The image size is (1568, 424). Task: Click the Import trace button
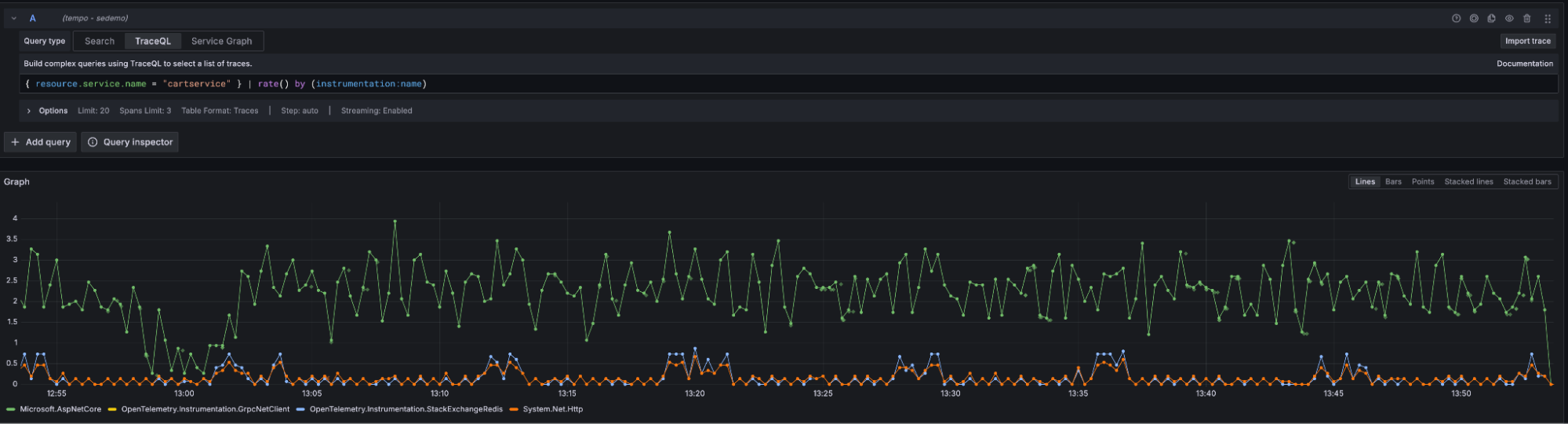1528,41
